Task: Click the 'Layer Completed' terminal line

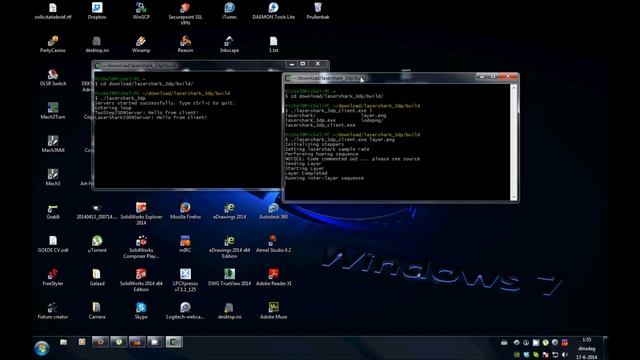Action: point(306,173)
